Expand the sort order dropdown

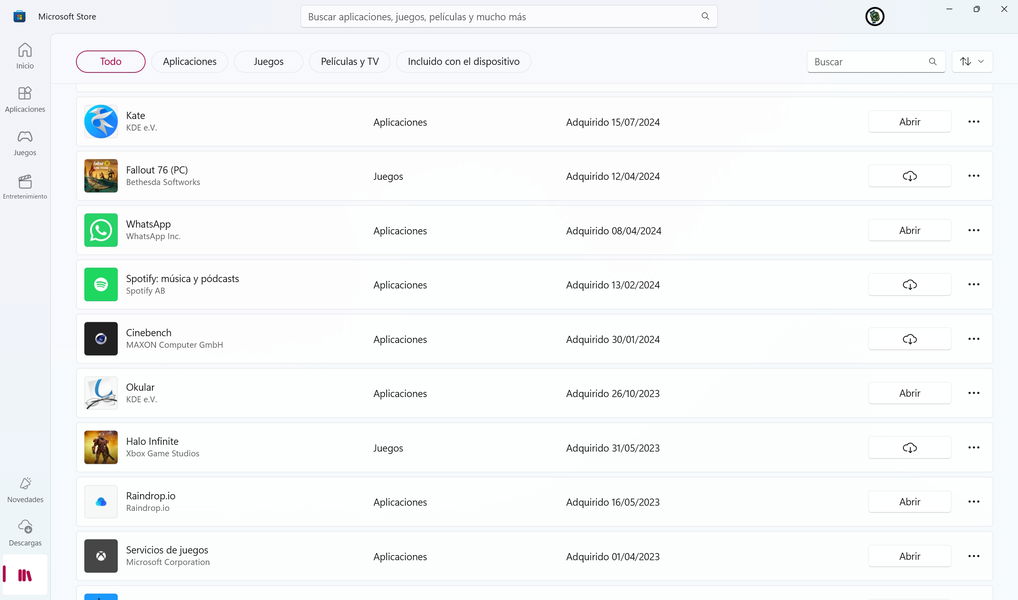[x=972, y=62]
